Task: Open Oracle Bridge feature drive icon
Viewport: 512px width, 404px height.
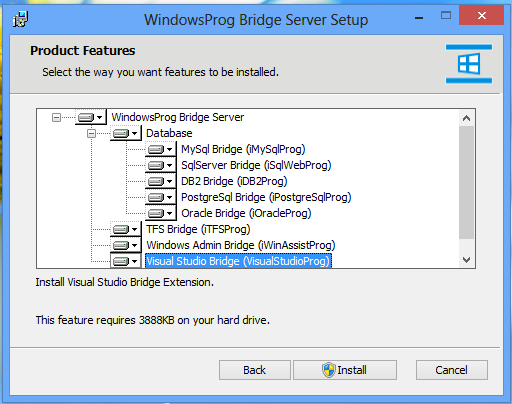Action: [x=160, y=213]
